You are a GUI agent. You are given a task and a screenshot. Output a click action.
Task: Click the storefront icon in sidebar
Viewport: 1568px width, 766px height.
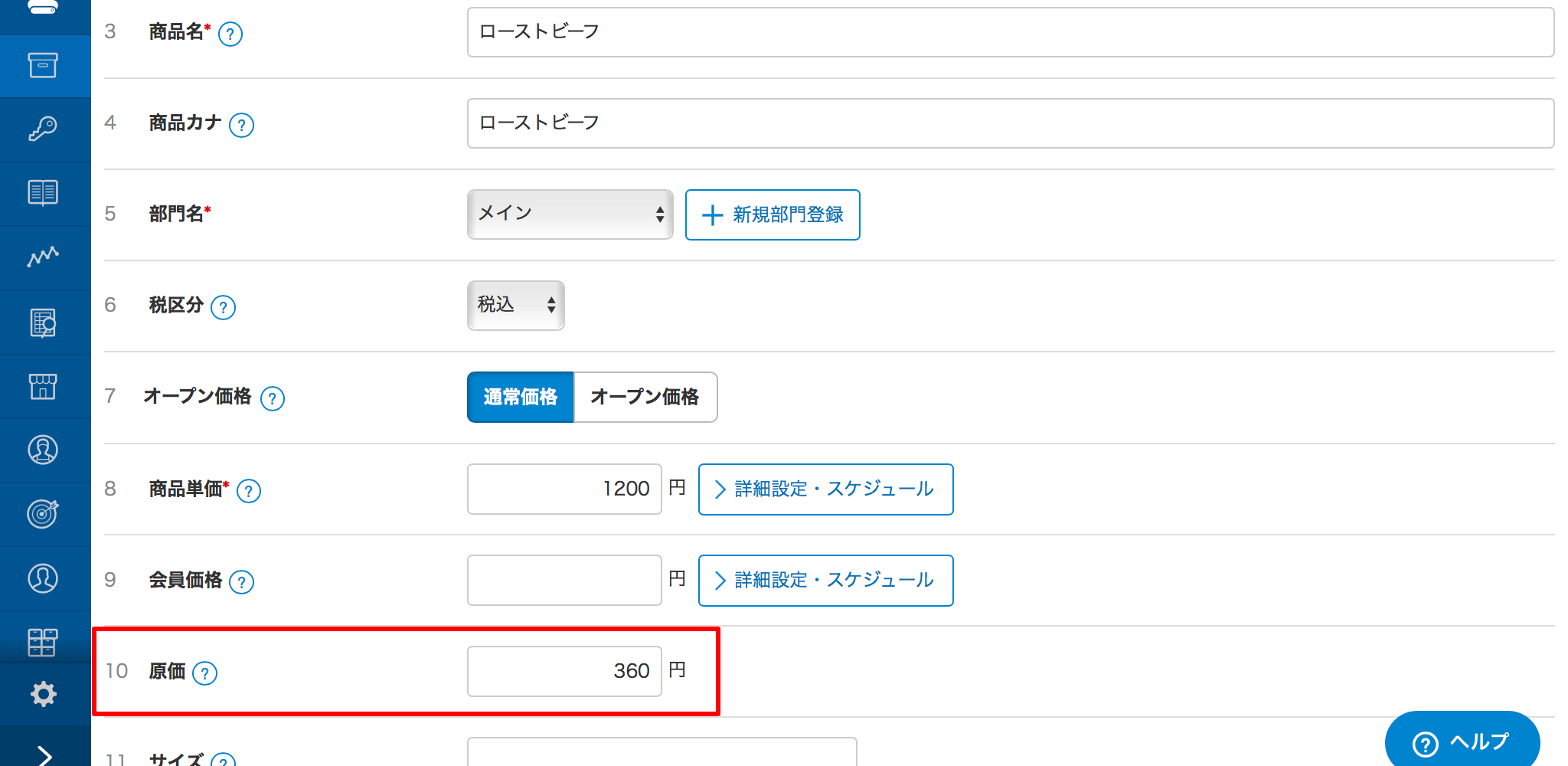point(43,386)
